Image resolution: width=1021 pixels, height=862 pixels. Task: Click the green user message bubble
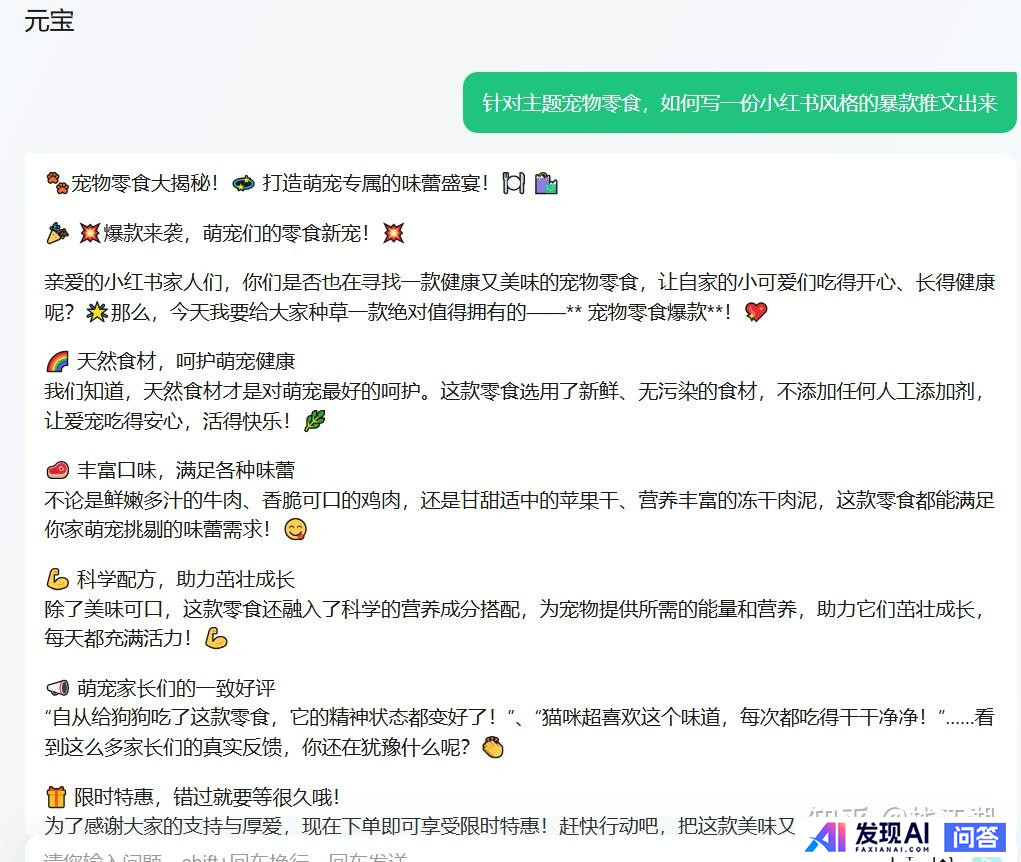click(x=739, y=102)
